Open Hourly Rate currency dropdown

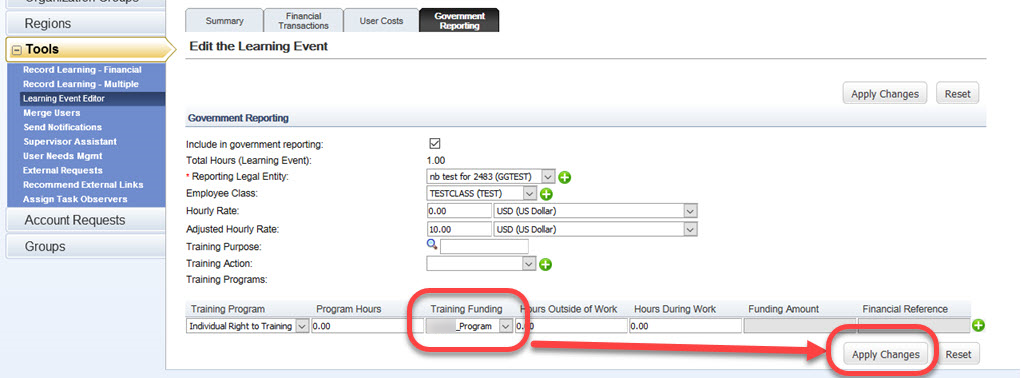tap(690, 211)
